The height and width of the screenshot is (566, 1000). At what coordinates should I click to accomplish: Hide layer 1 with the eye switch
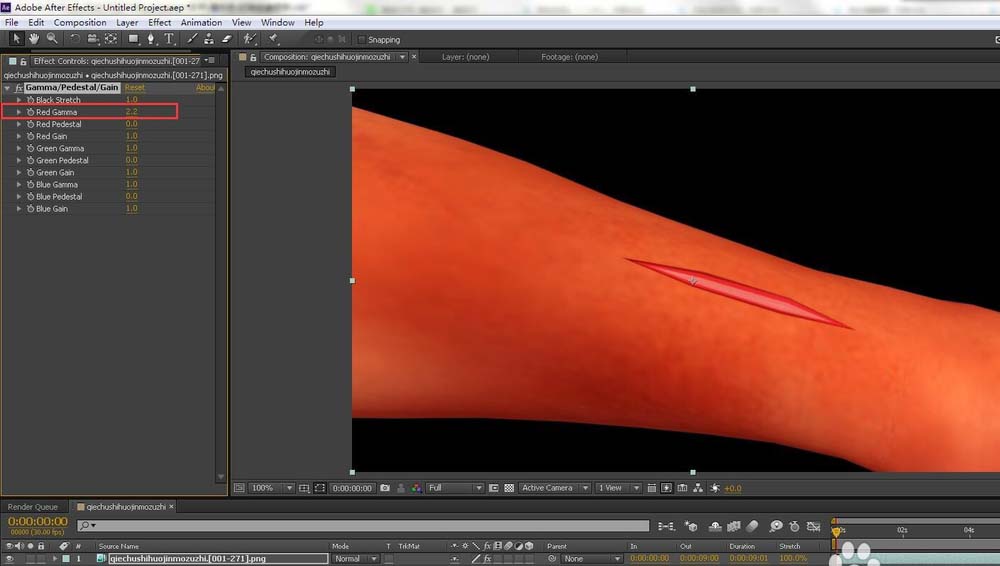click(10, 558)
